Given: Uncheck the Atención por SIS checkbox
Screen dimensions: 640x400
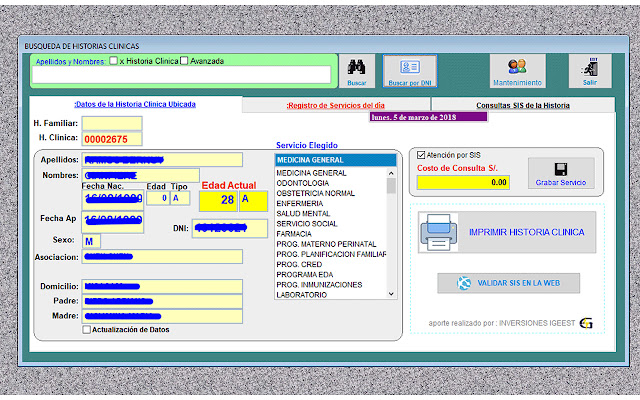Looking at the screenshot, I should (x=421, y=155).
